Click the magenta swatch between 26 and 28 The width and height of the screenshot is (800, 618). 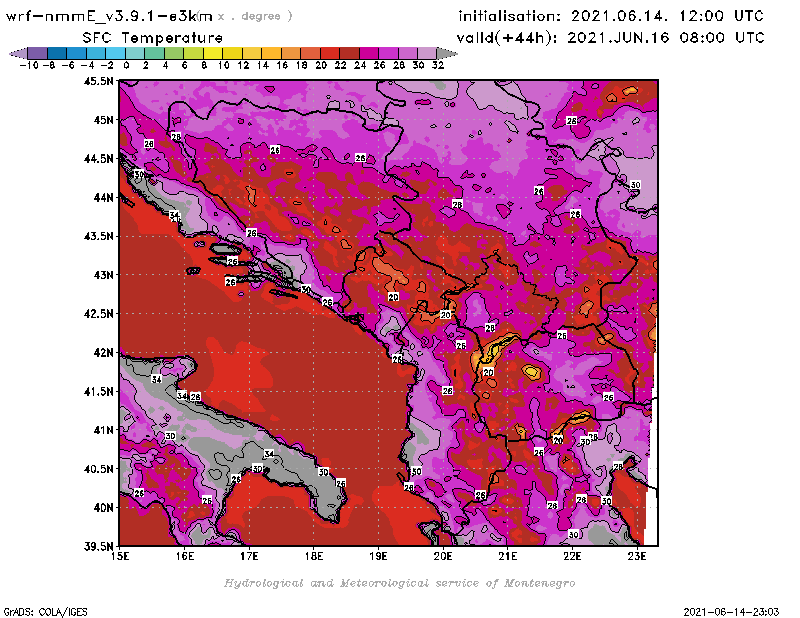coord(390,52)
